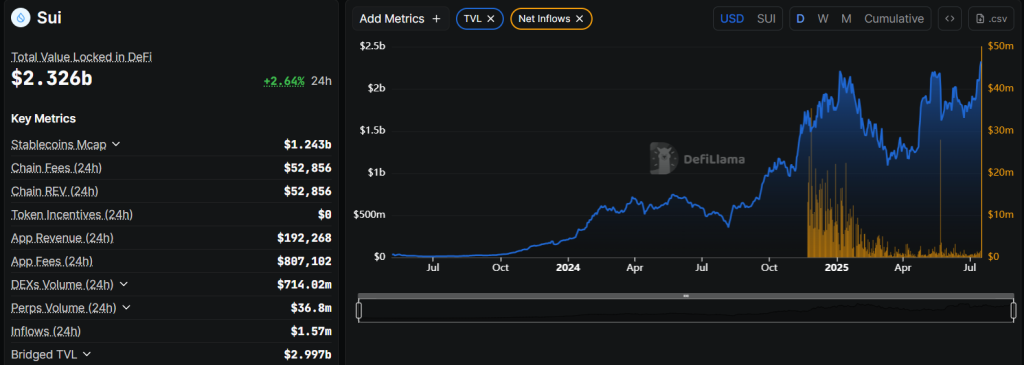
Task: Switch chart denomination to SUI
Action: pos(766,19)
